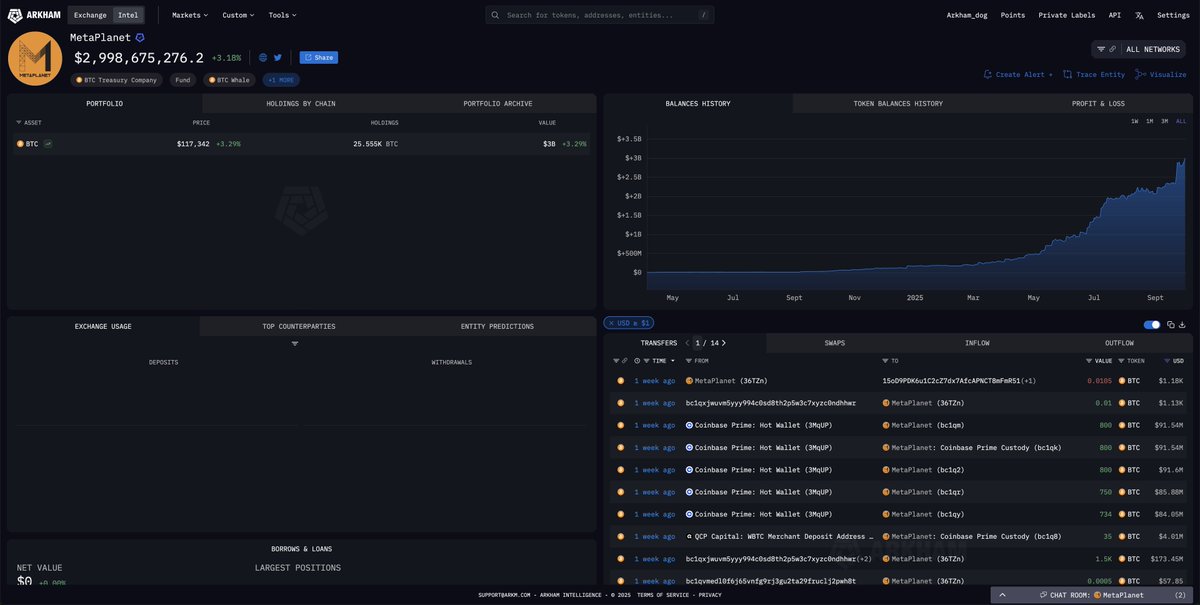This screenshot has height=605, width=1200.
Task: Click the VALUE column filter icon
Action: 1089,360
